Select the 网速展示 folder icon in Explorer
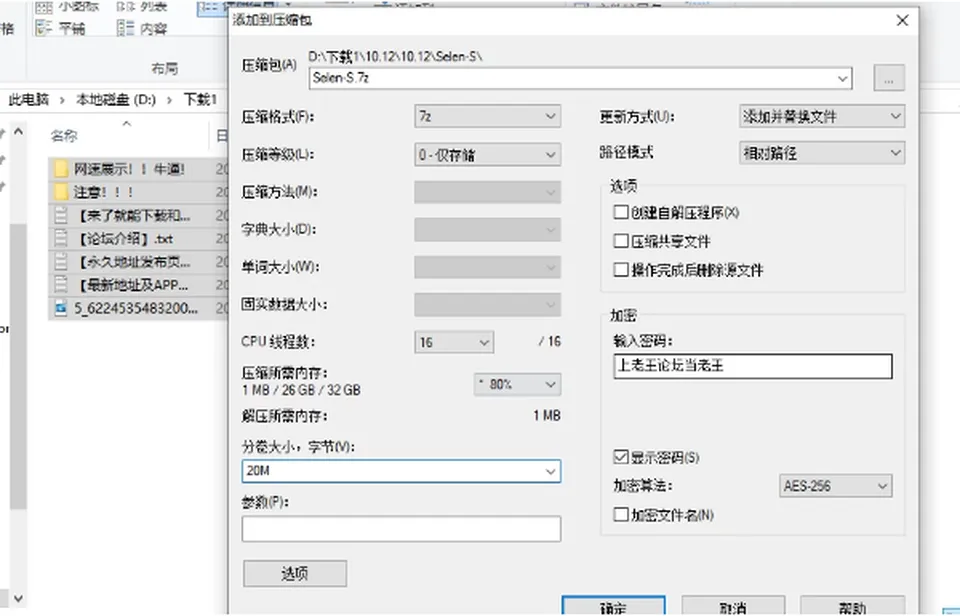Image resolution: width=960 pixels, height=616 pixels. click(61, 169)
